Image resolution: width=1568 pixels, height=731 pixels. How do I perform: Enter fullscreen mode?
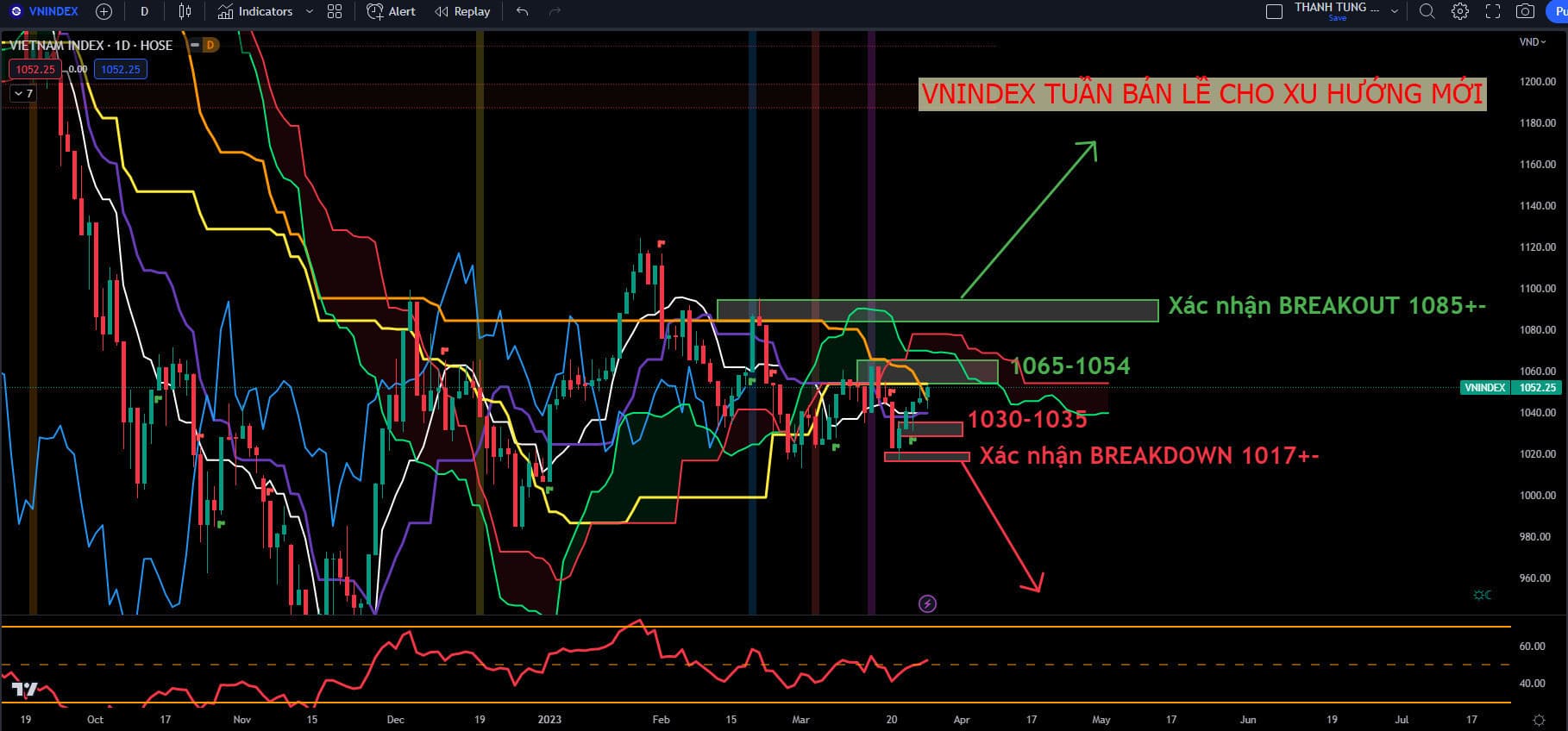(1493, 11)
